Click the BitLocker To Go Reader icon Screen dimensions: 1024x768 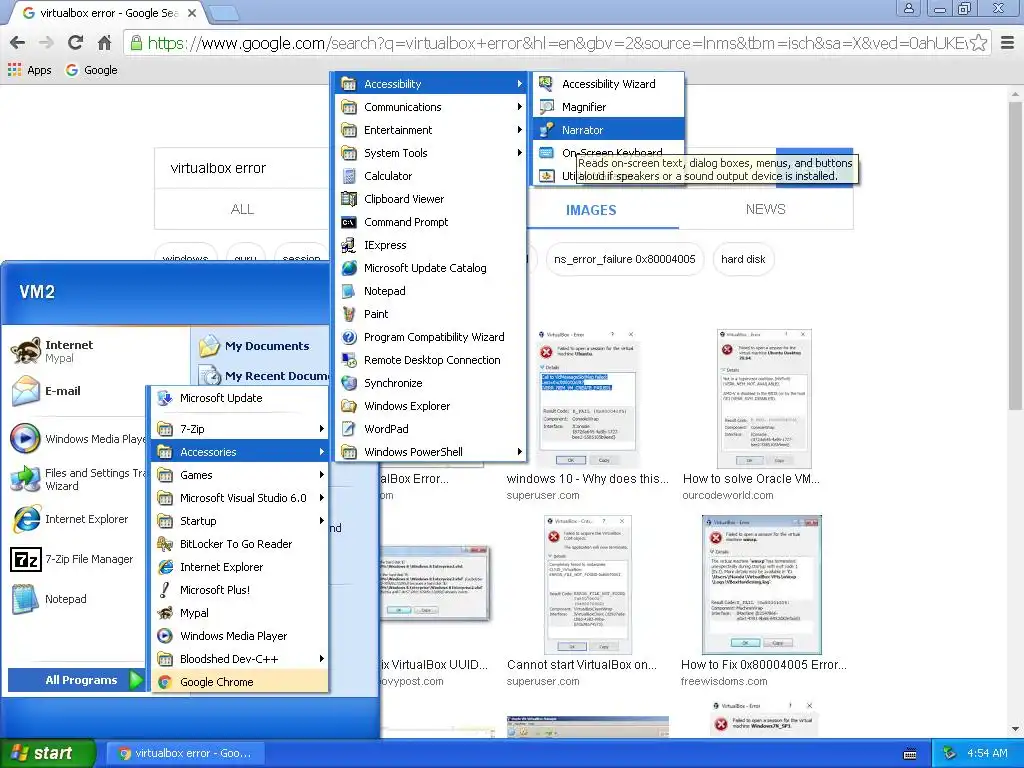click(165, 544)
